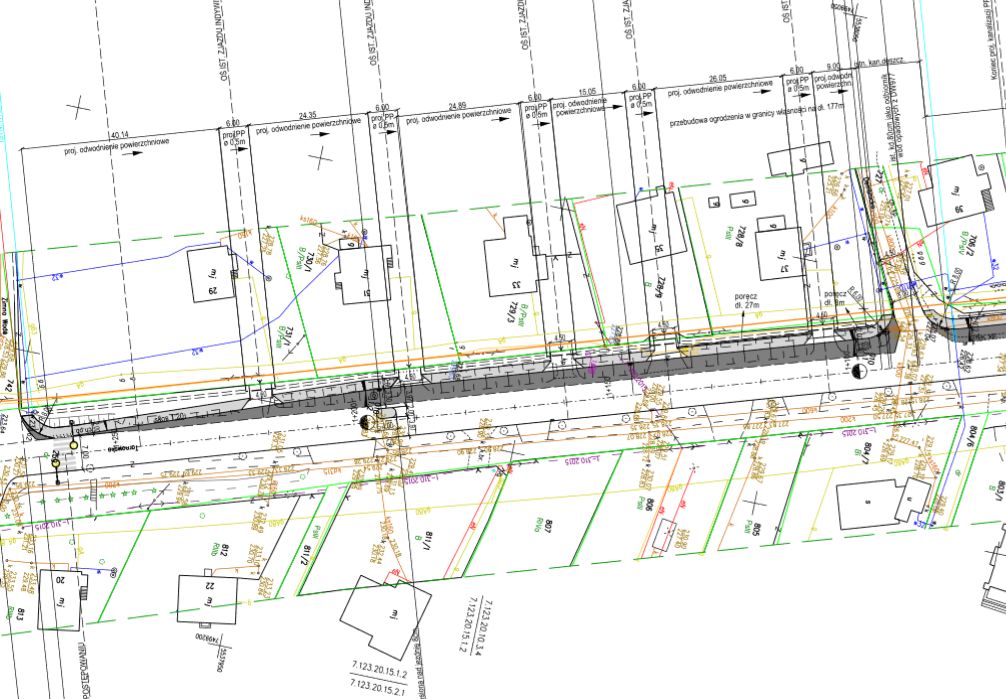
Task: Select parcel number 807
Action: (x=549, y=528)
